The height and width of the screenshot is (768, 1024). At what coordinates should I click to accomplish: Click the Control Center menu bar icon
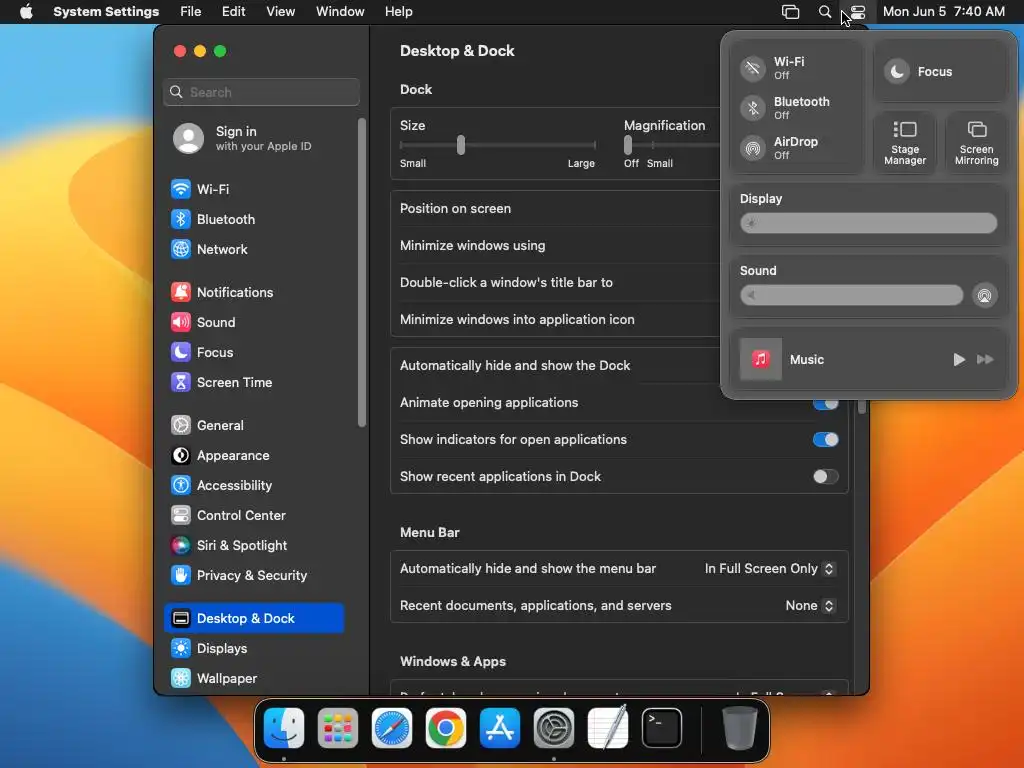857,12
